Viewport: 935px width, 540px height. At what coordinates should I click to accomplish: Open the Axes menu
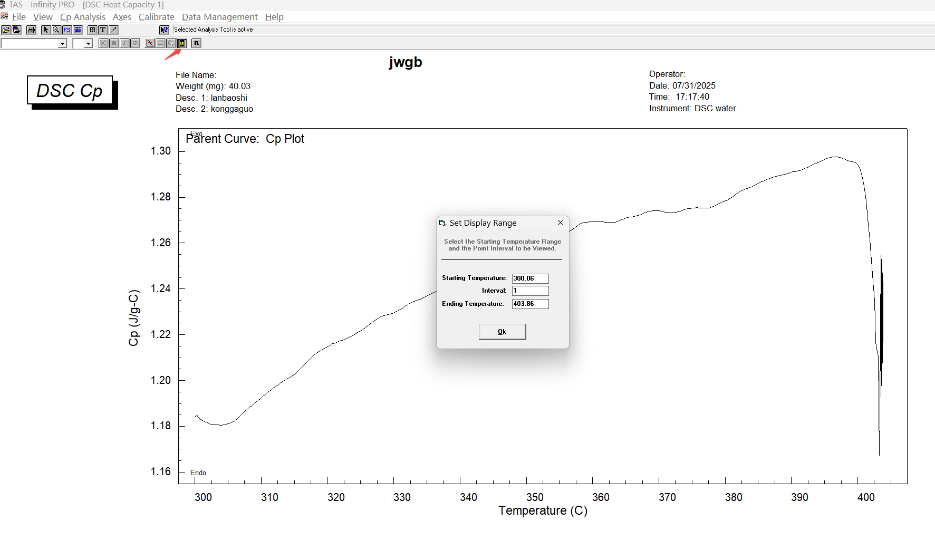point(122,17)
